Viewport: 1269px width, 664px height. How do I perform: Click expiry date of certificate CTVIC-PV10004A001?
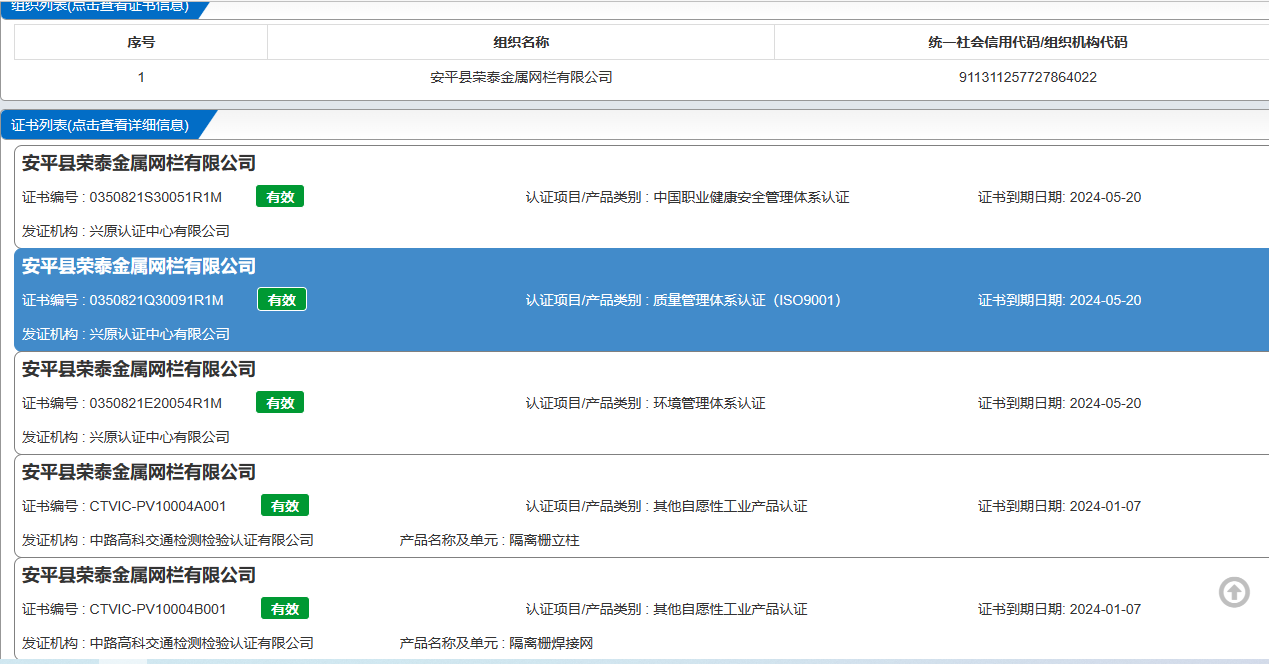tap(1105, 506)
